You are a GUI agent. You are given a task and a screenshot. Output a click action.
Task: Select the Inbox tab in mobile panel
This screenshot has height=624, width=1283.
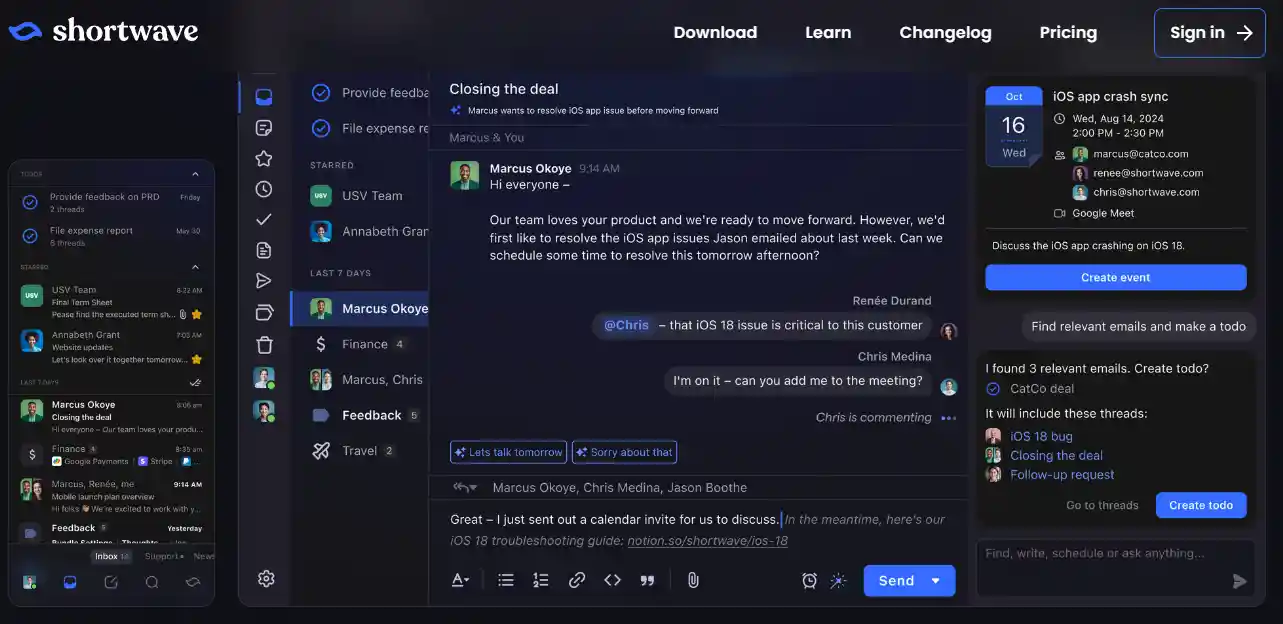[112, 556]
